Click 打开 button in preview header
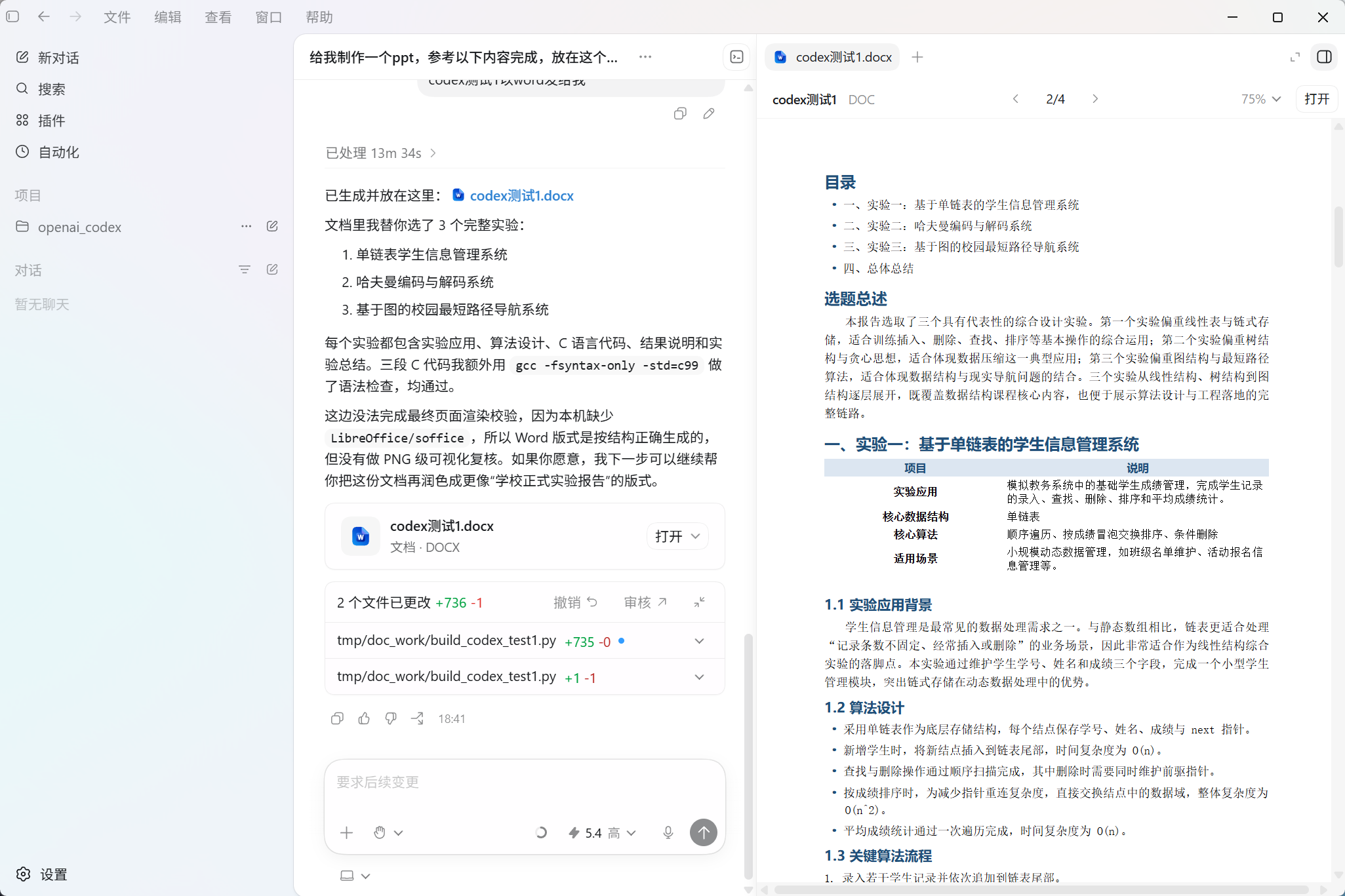The width and height of the screenshot is (1345, 896). coord(1317,99)
